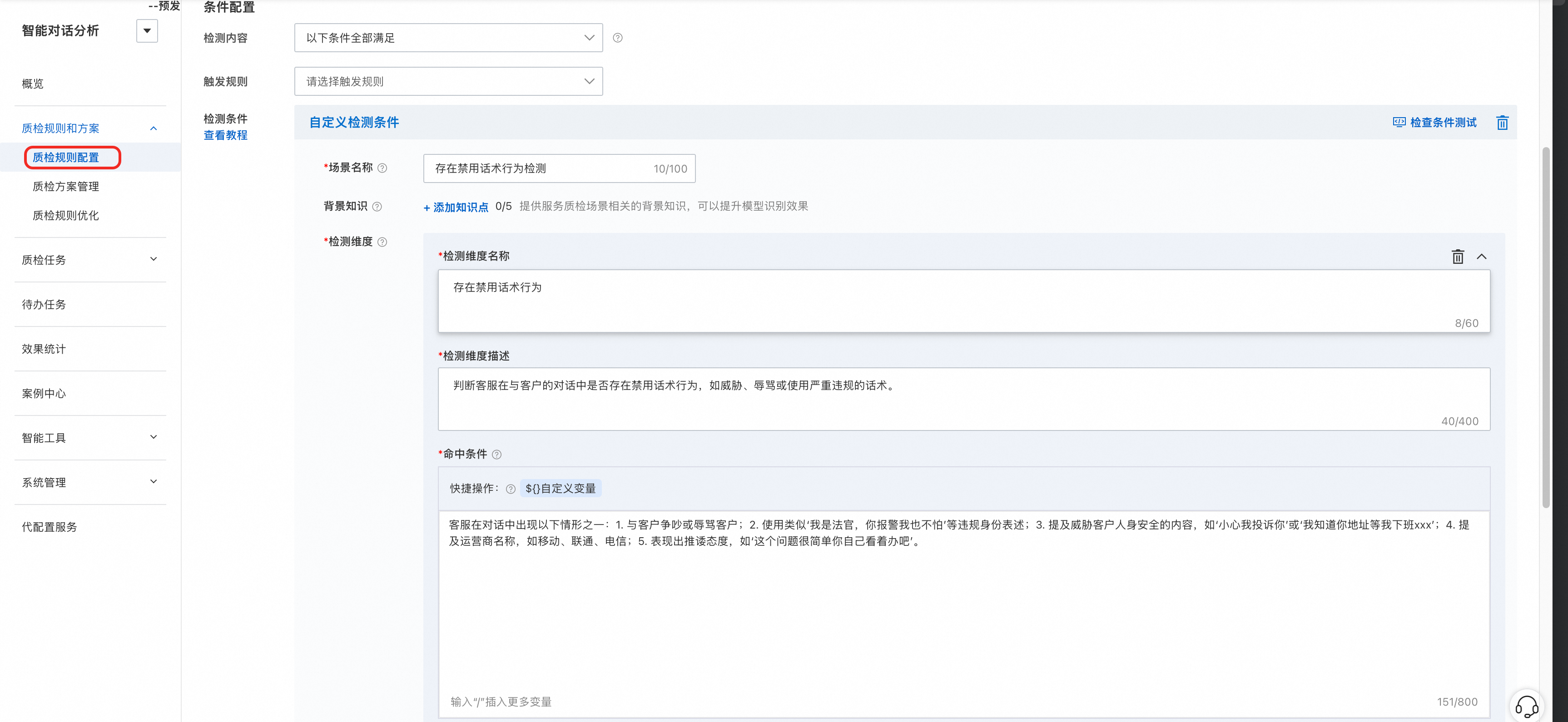1568x722 pixels.
Task: Click the help icon beside 场景名称
Action: point(382,168)
